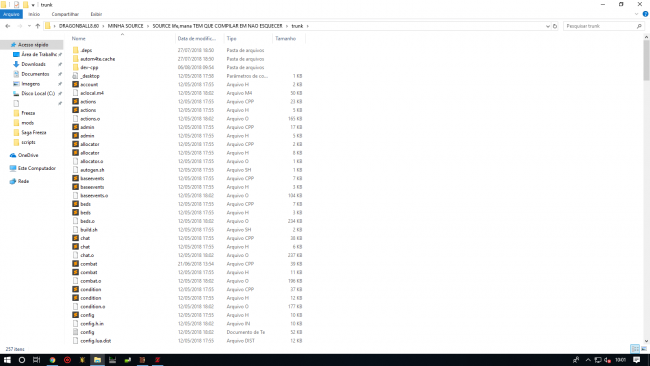The image size is (650, 366).
Task: Expand the address bar history dropdown
Action: pos(548,26)
